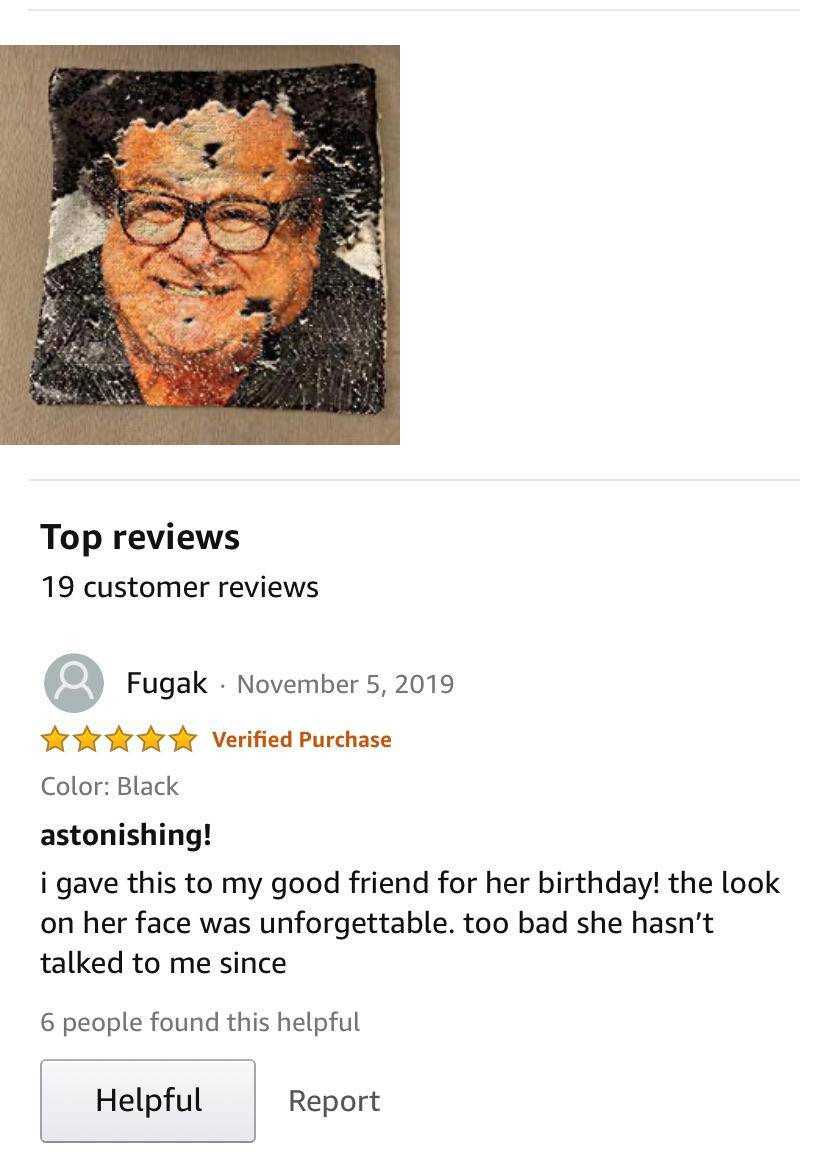Click the November 5, 2019 review date

tap(345, 684)
